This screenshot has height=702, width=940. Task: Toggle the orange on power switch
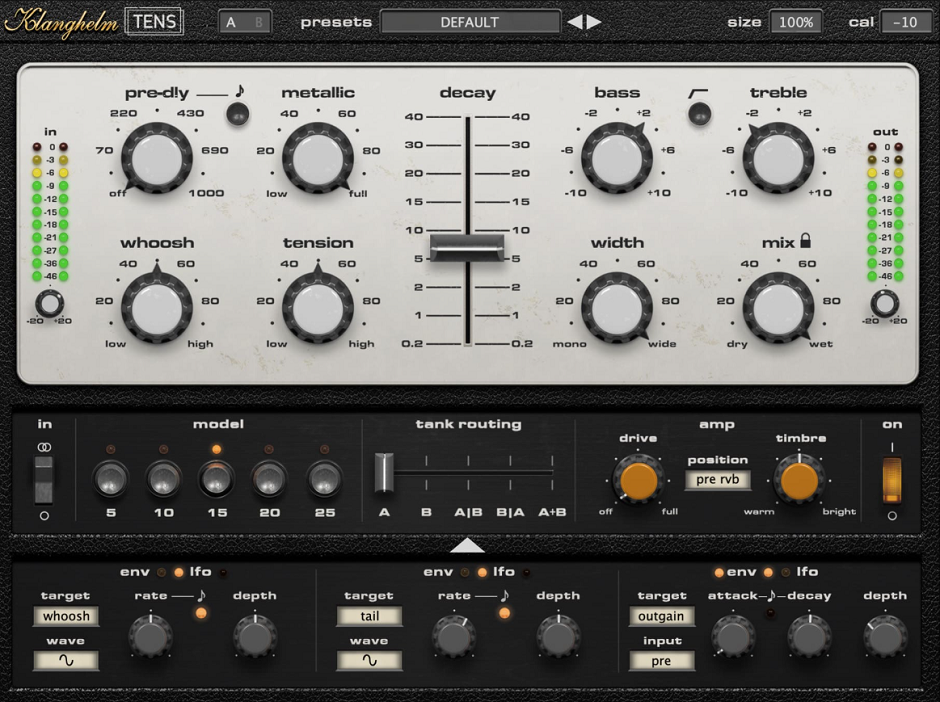click(x=892, y=480)
